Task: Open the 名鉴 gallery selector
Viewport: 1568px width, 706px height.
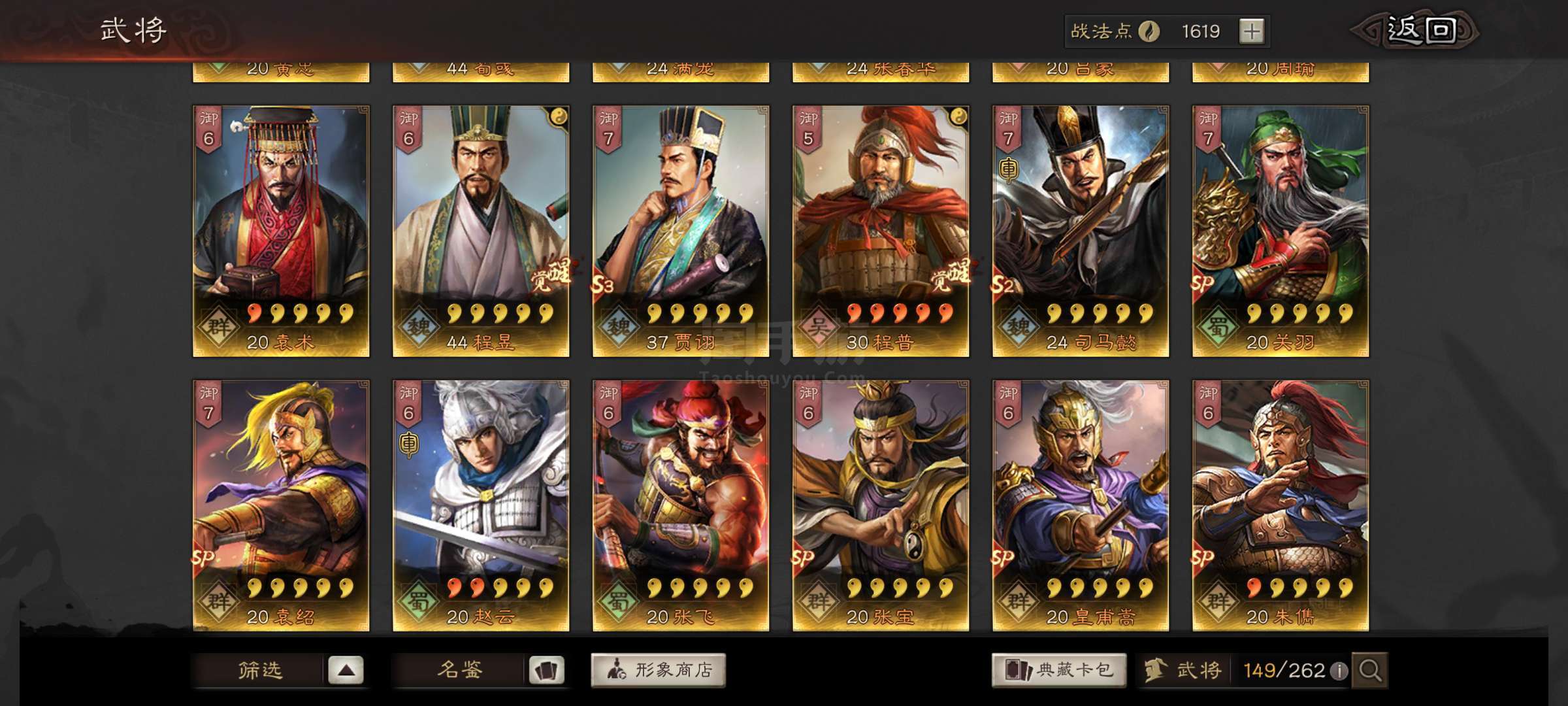Action: point(459,670)
